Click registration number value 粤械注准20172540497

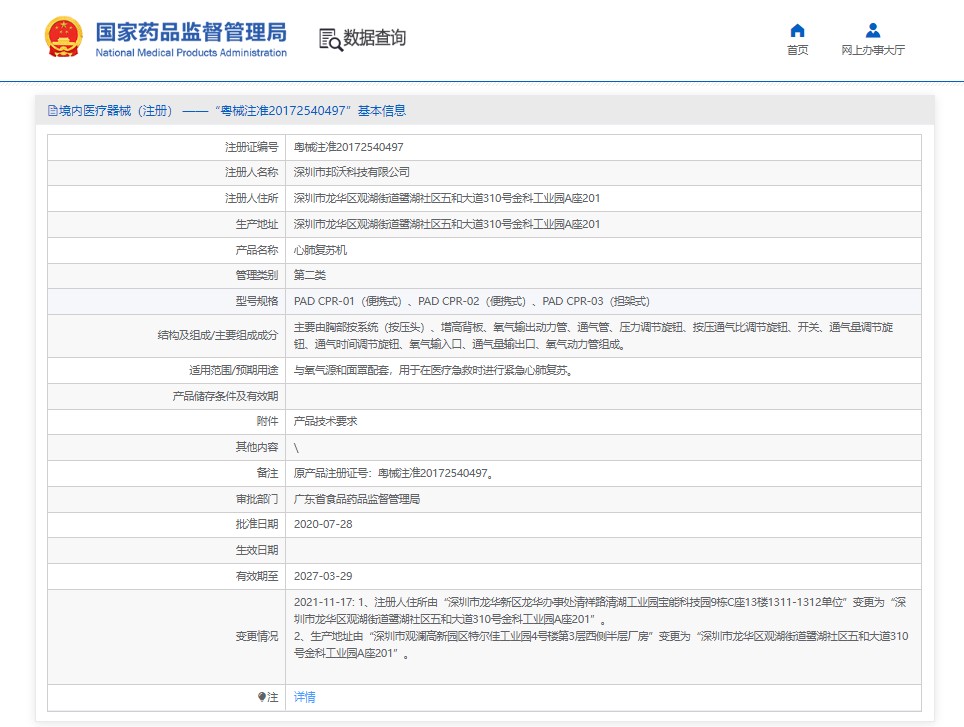click(348, 147)
